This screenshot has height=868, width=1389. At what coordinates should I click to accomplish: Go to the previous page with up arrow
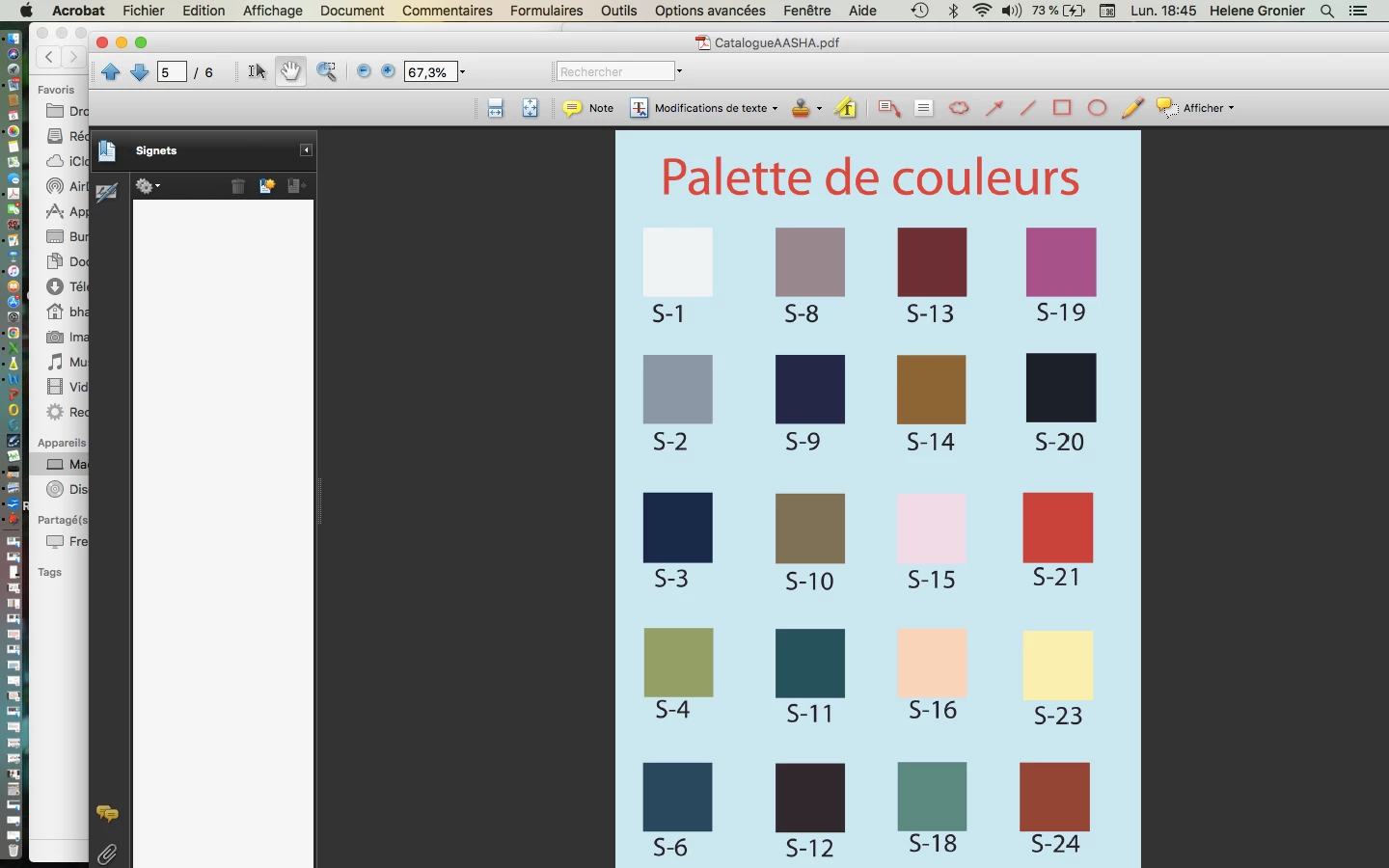(111, 72)
